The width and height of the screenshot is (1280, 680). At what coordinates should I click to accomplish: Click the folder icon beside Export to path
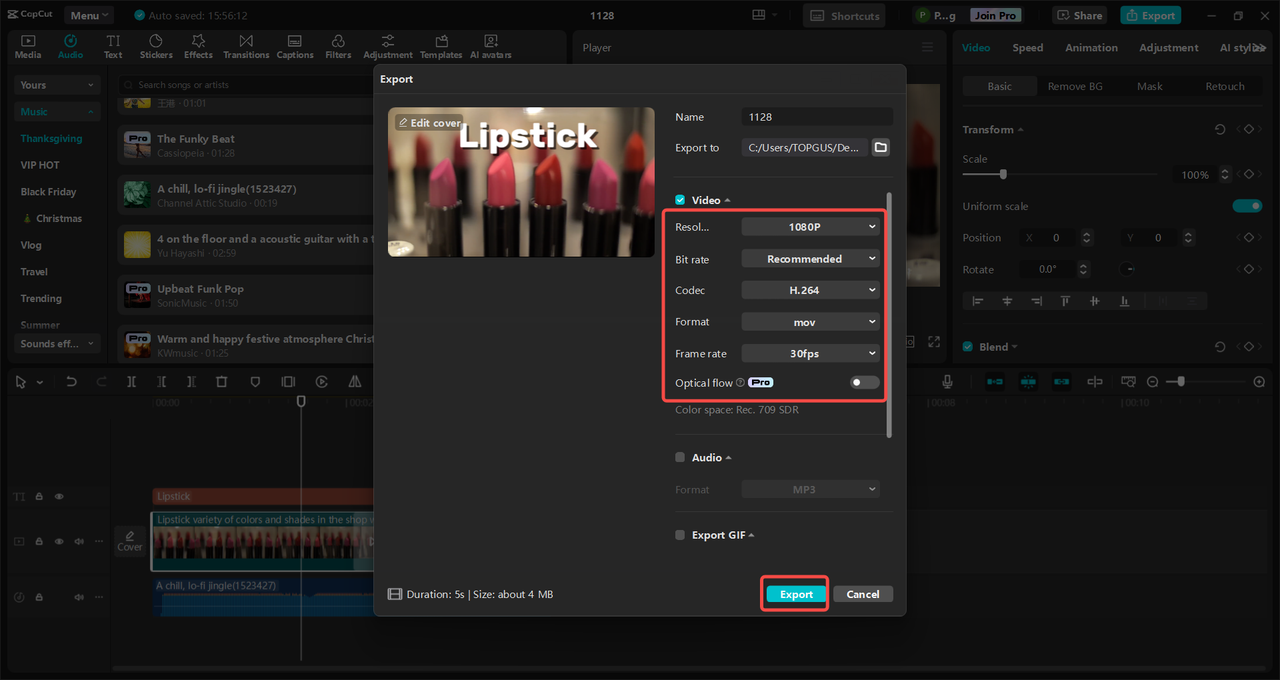point(881,147)
